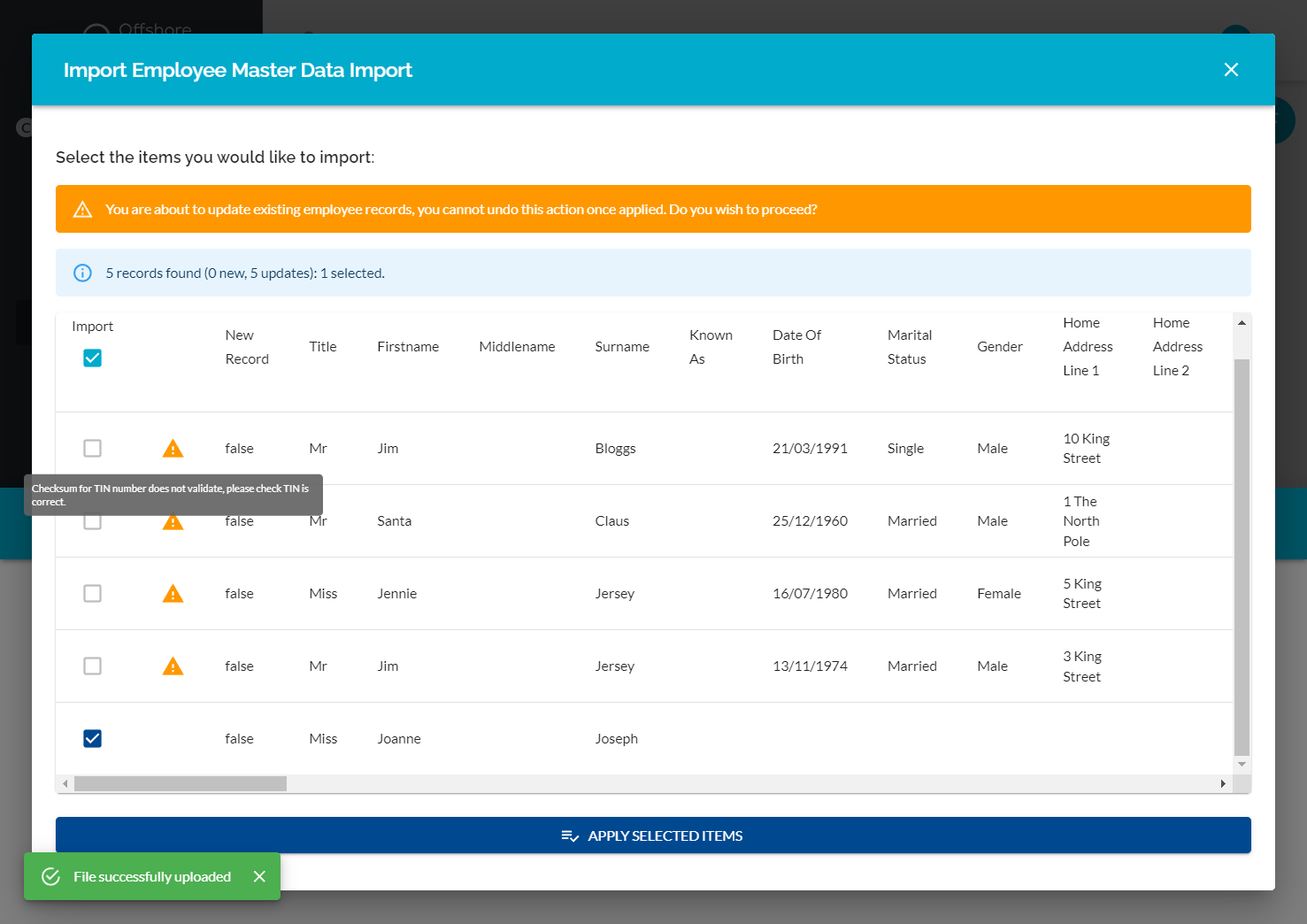Click the date cell '13/11/1974'

pyautogui.click(x=810, y=666)
